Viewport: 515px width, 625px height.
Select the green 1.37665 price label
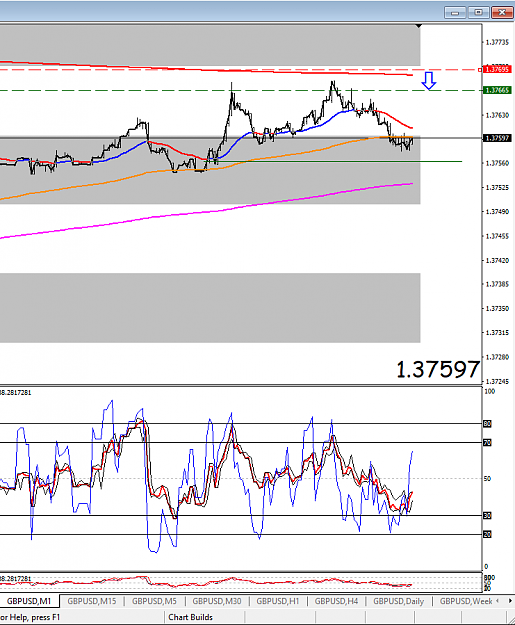(497, 90)
